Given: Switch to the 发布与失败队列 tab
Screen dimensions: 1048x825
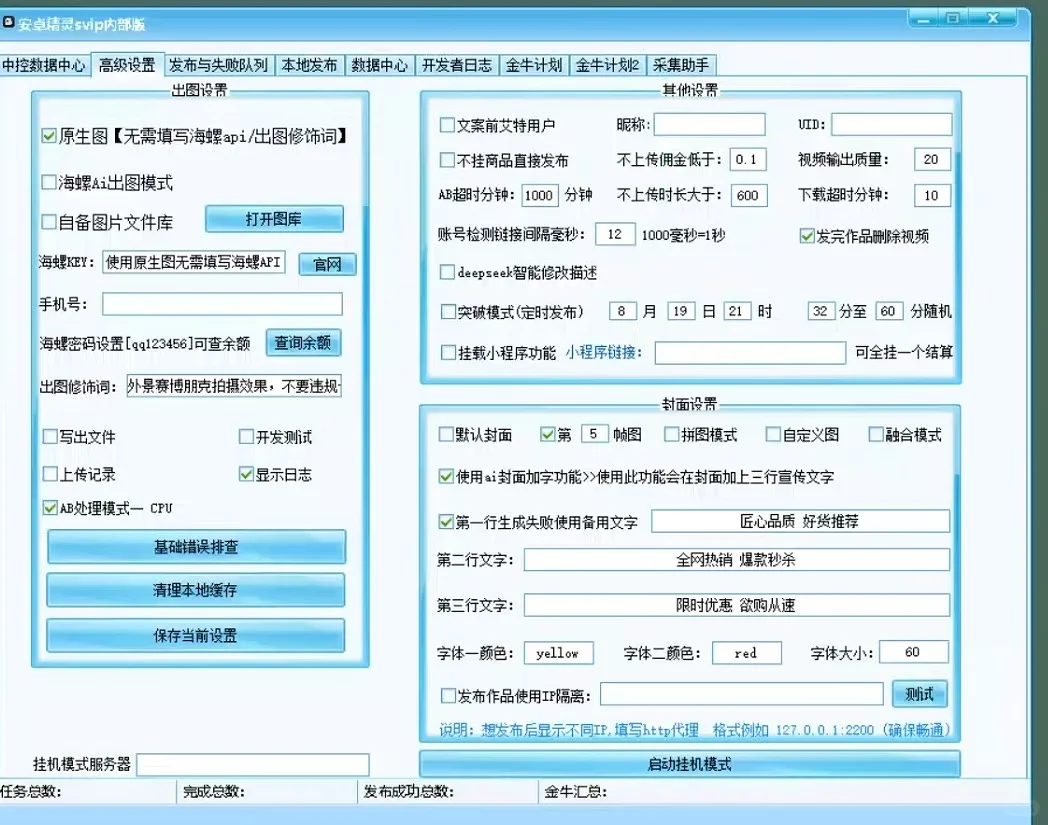Looking at the screenshot, I should tap(218, 65).
